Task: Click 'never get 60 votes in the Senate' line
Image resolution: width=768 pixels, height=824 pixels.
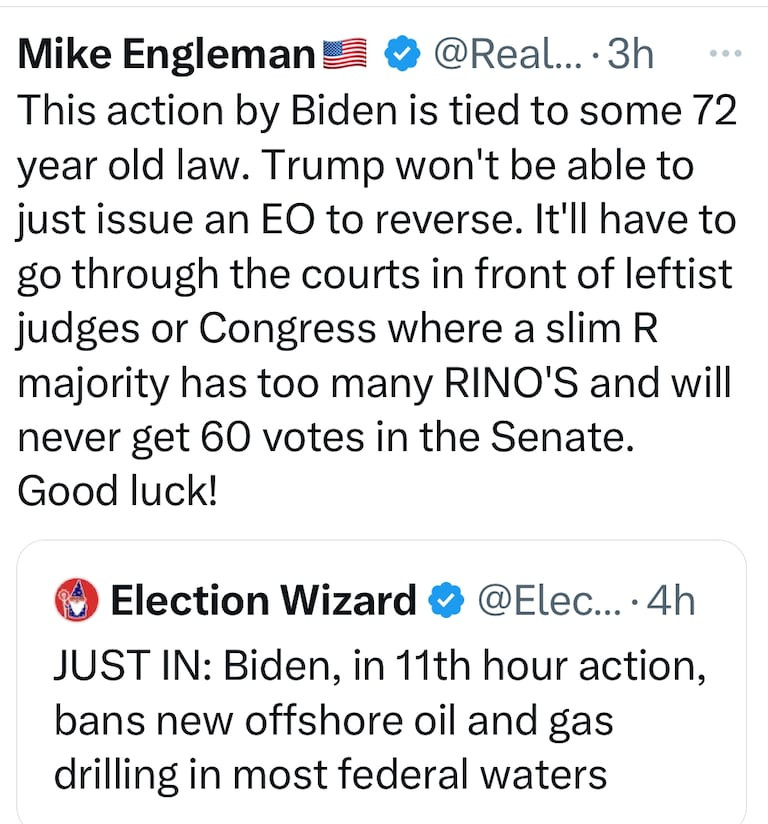Action: click(327, 439)
